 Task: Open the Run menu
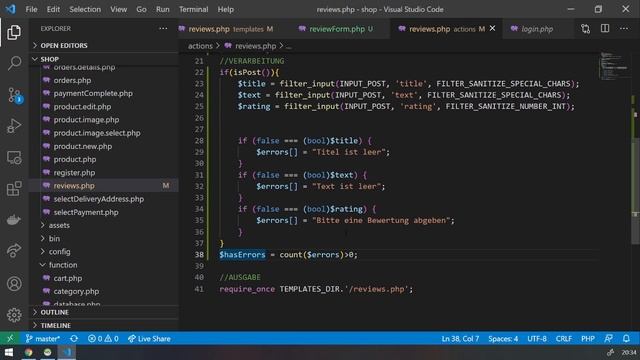(x=162, y=9)
